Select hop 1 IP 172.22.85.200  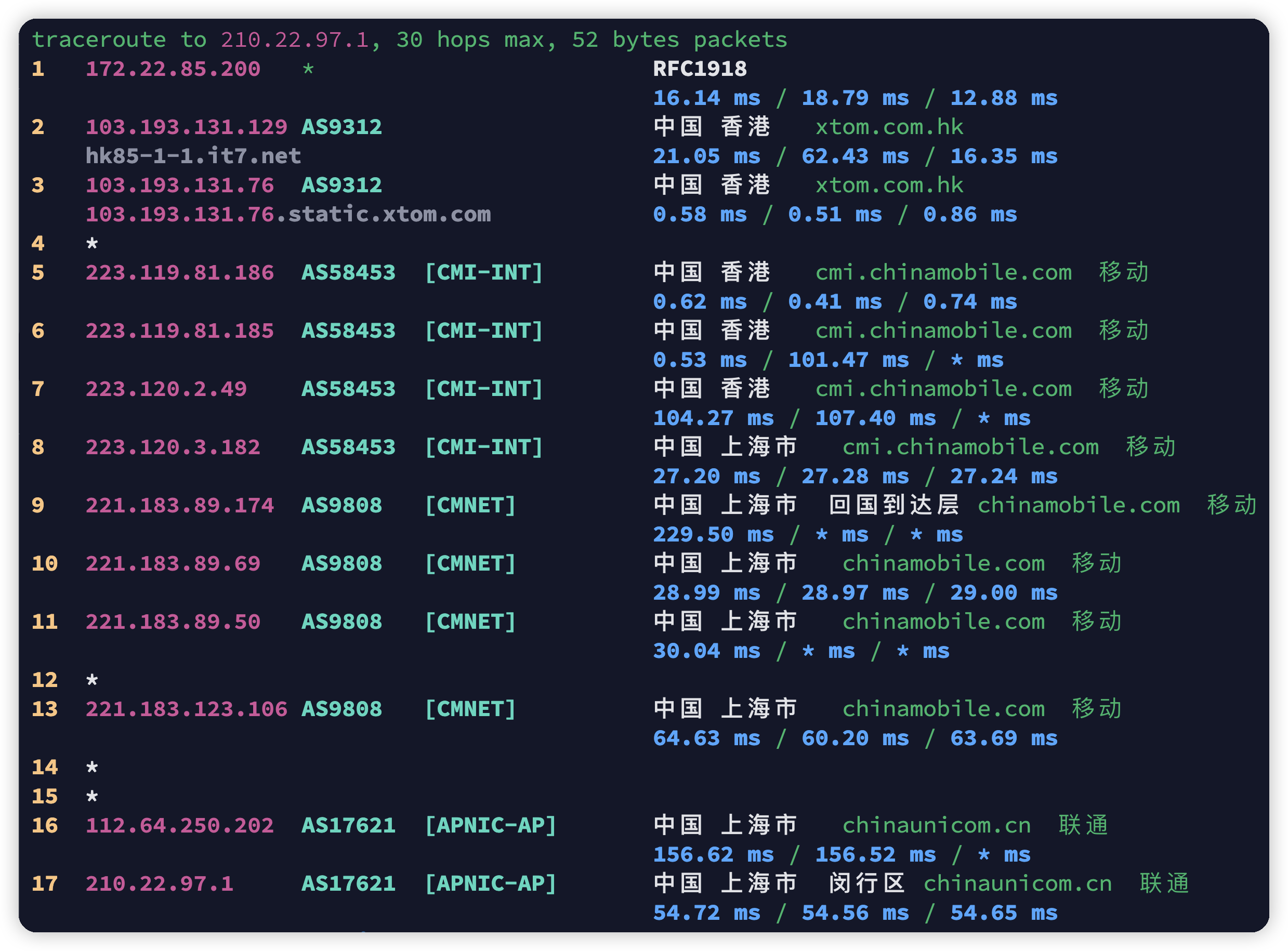coord(173,69)
